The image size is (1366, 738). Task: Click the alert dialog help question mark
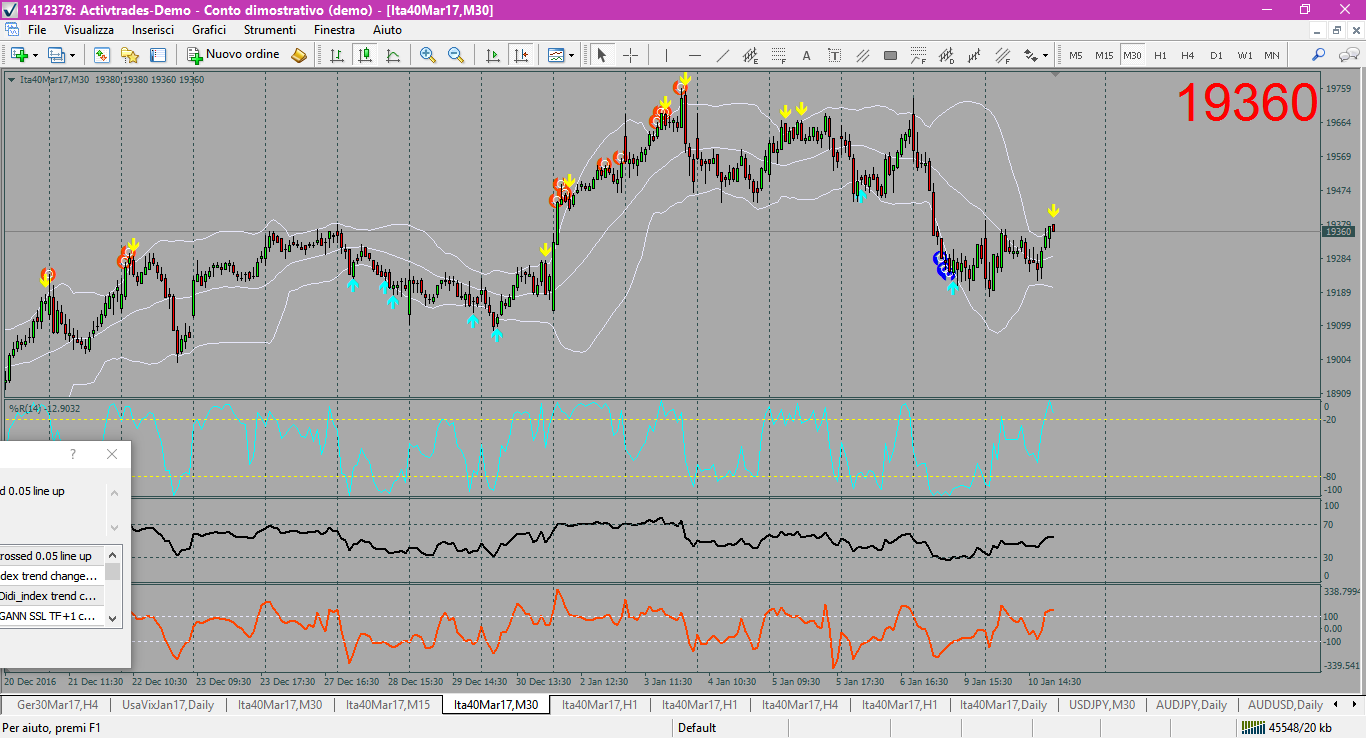pyautogui.click(x=72, y=454)
